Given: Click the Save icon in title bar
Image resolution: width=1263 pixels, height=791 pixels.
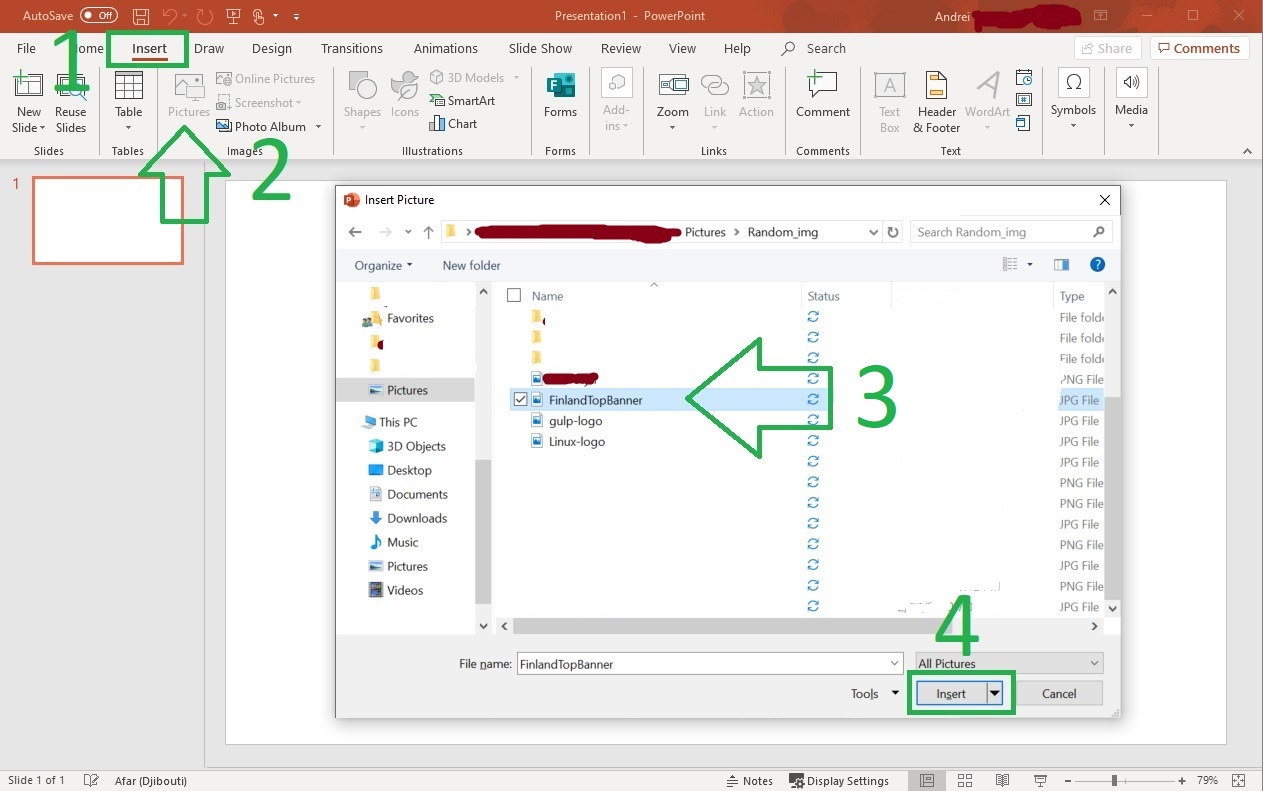Looking at the screenshot, I should 141,16.
